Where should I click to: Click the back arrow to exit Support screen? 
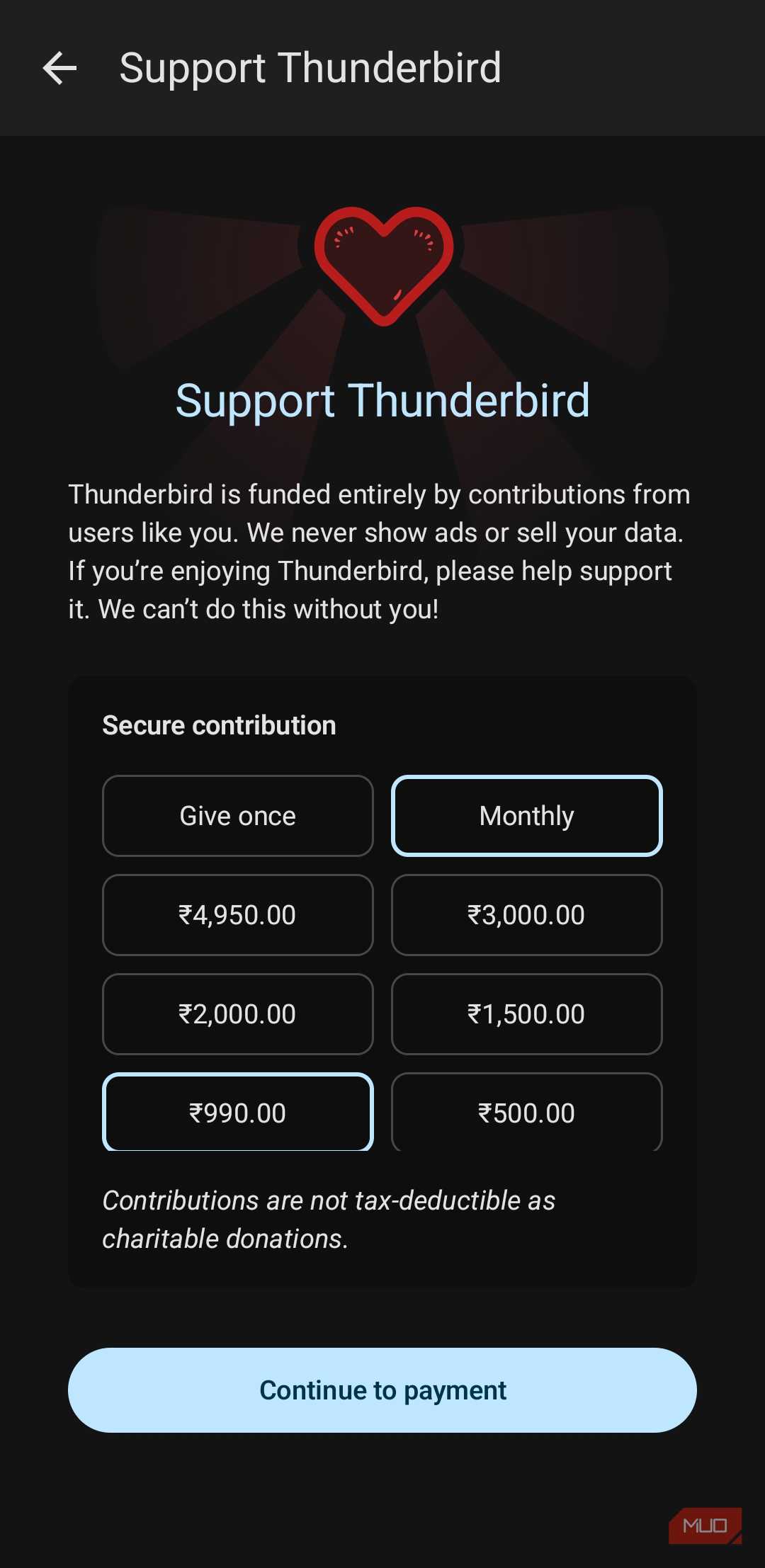(x=59, y=68)
